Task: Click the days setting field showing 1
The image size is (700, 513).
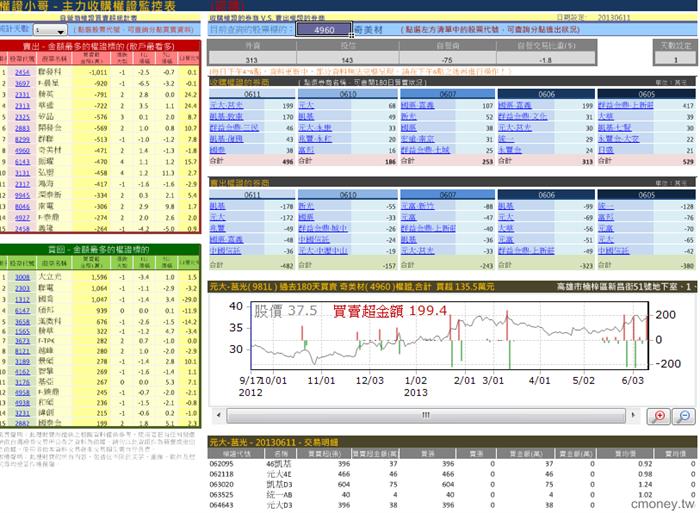Action: [675, 59]
